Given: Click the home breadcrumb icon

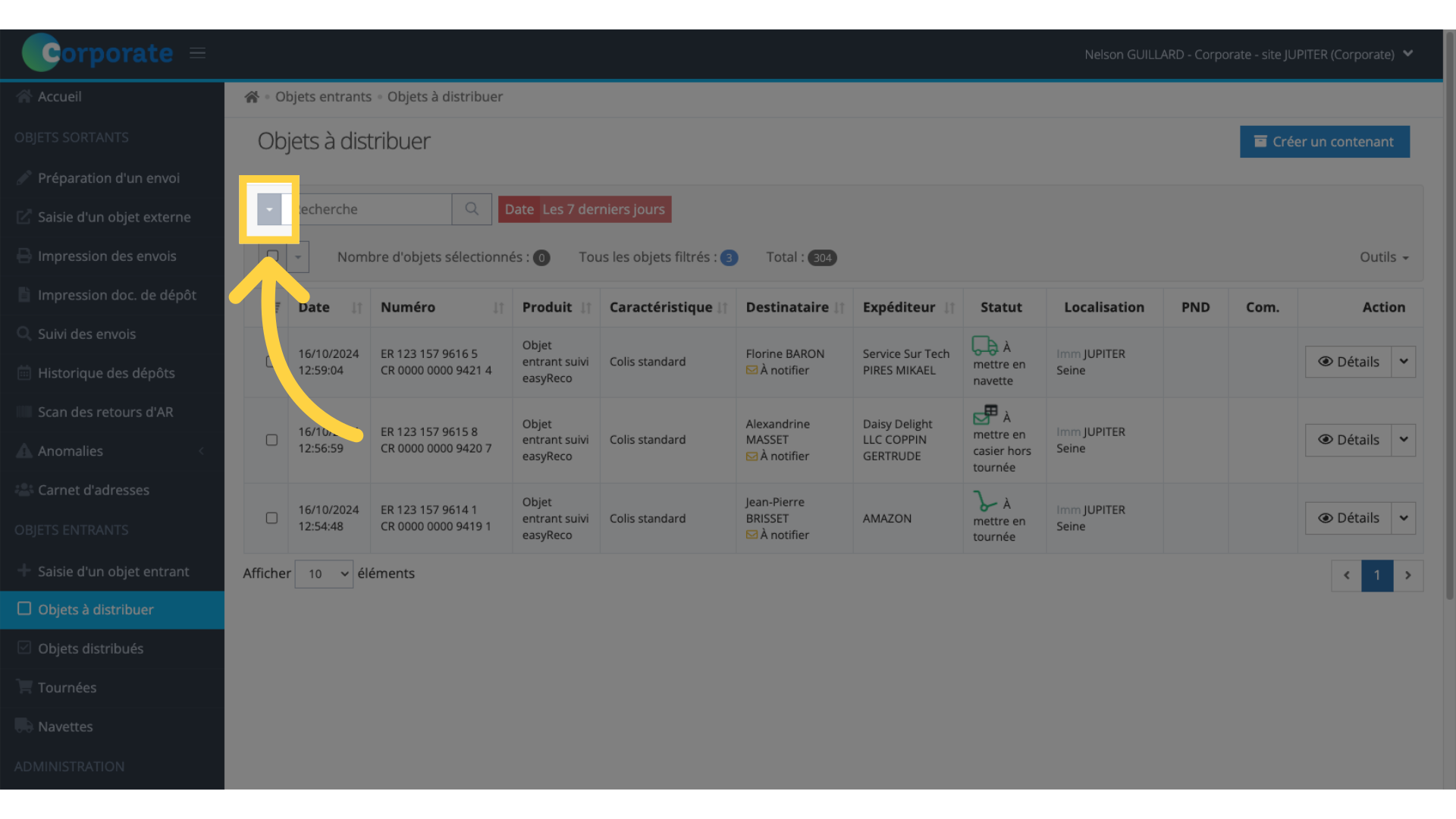Looking at the screenshot, I should (252, 97).
